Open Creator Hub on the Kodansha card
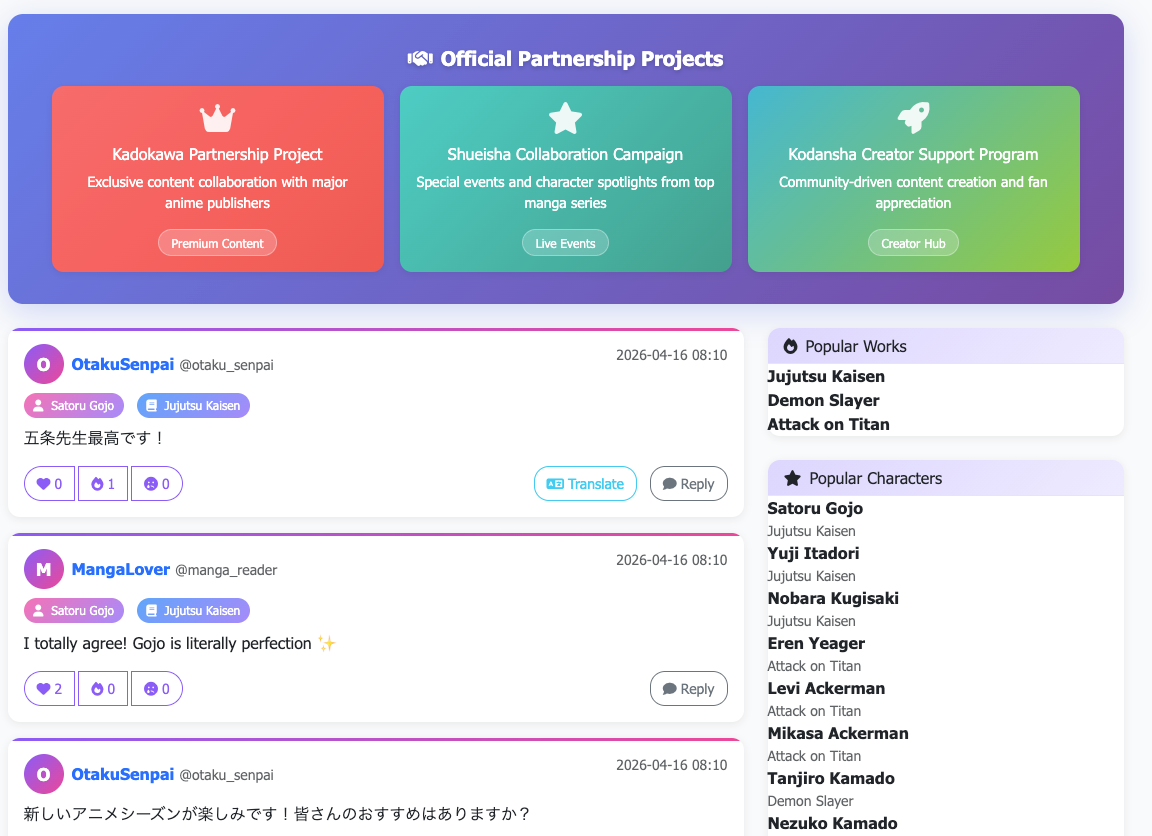This screenshot has width=1152, height=836. (913, 242)
